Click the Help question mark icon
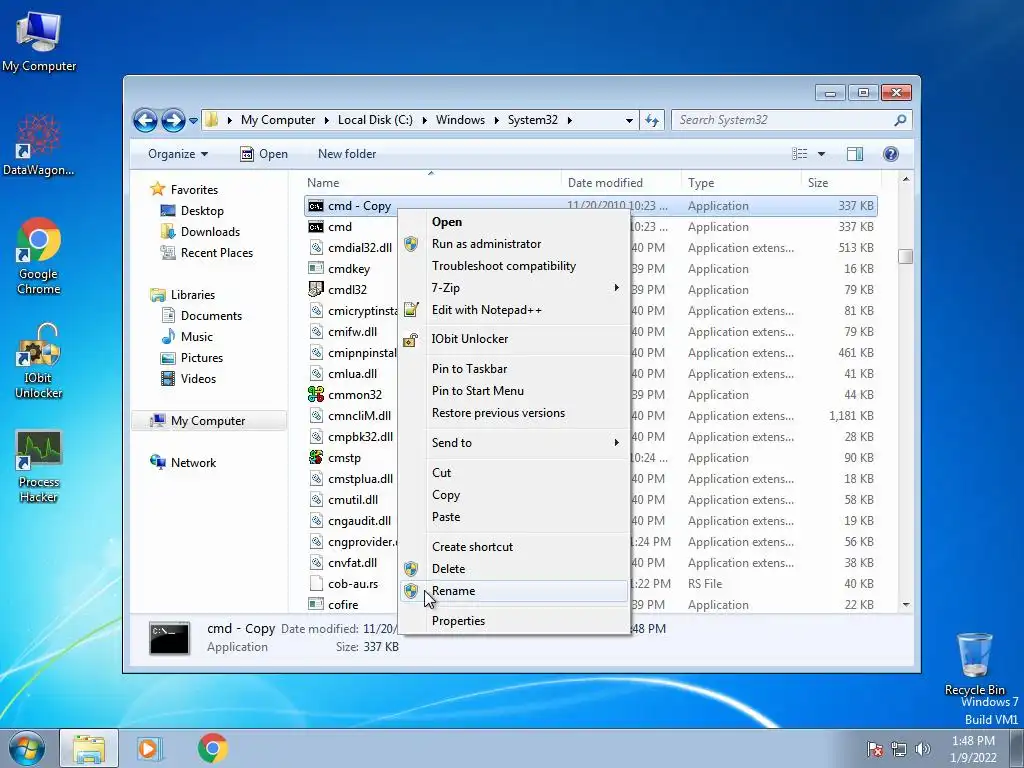 [890, 154]
